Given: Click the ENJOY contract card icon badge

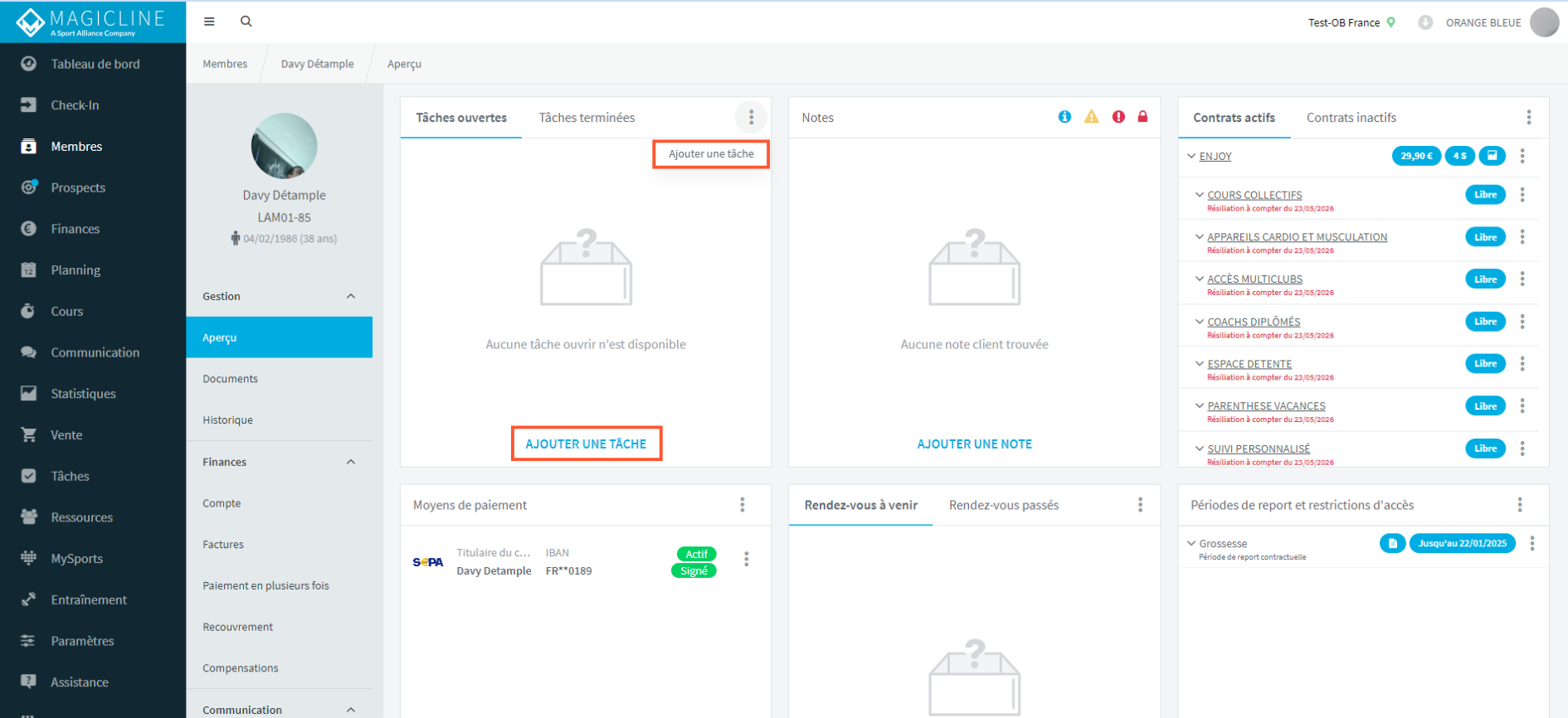Looking at the screenshot, I should (x=1493, y=156).
